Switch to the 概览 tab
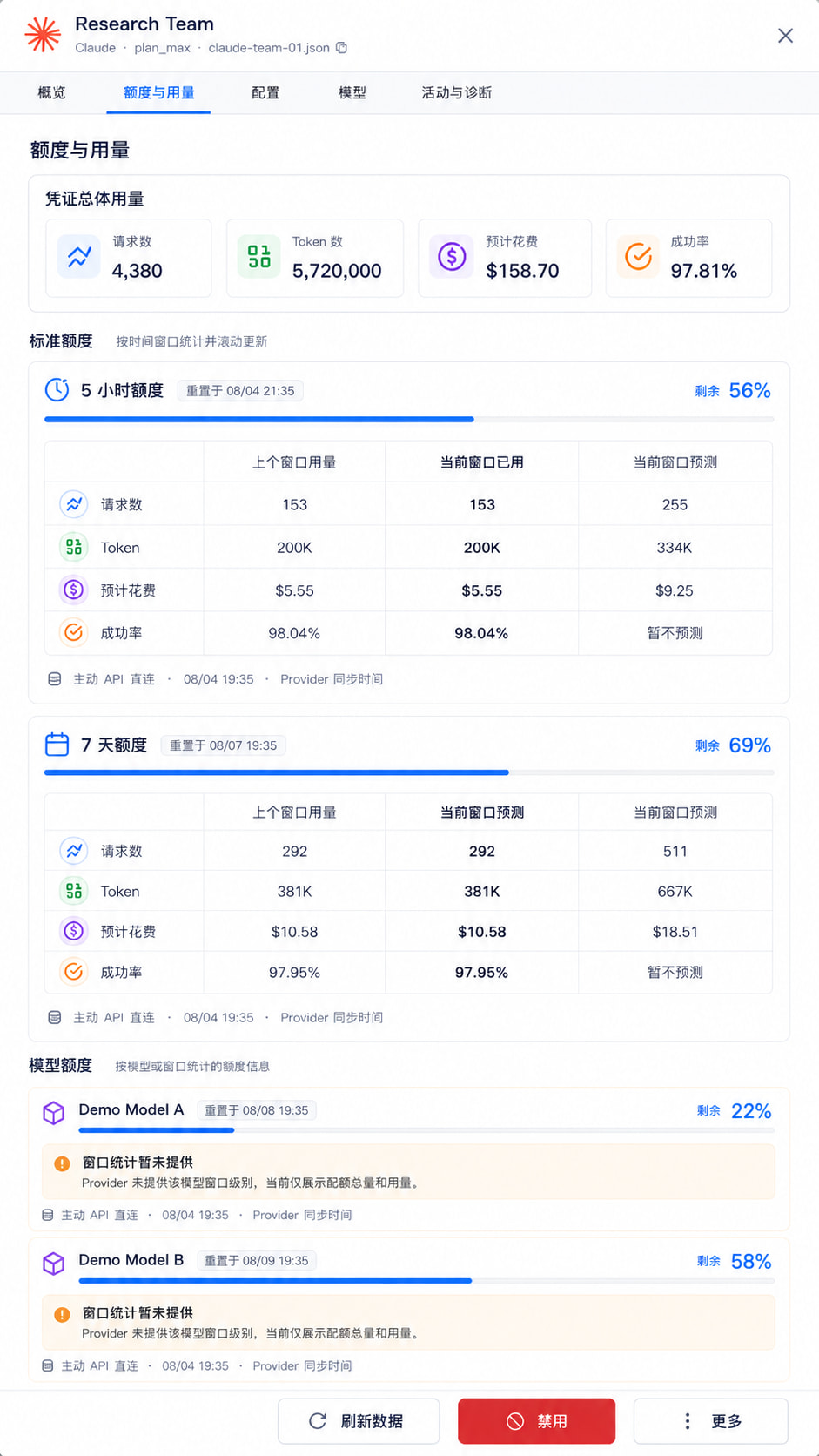 (51, 92)
